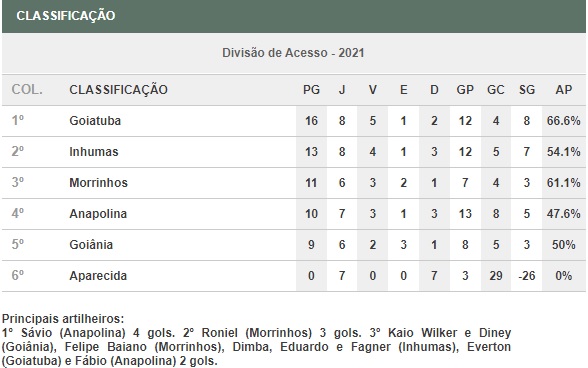Screen dimensions: 588x368
Task: Click Anapolina's 13 goals scored cell
Action: [465, 214]
